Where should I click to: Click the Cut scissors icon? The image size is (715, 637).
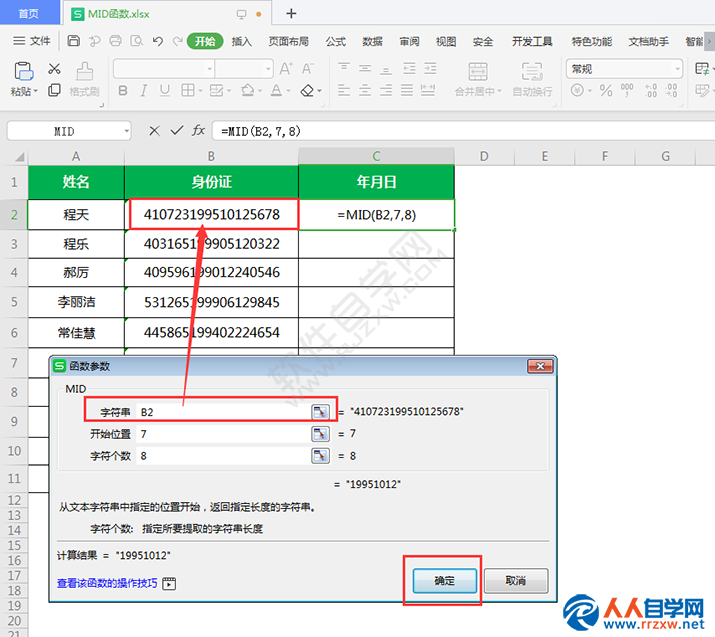[x=54, y=69]
